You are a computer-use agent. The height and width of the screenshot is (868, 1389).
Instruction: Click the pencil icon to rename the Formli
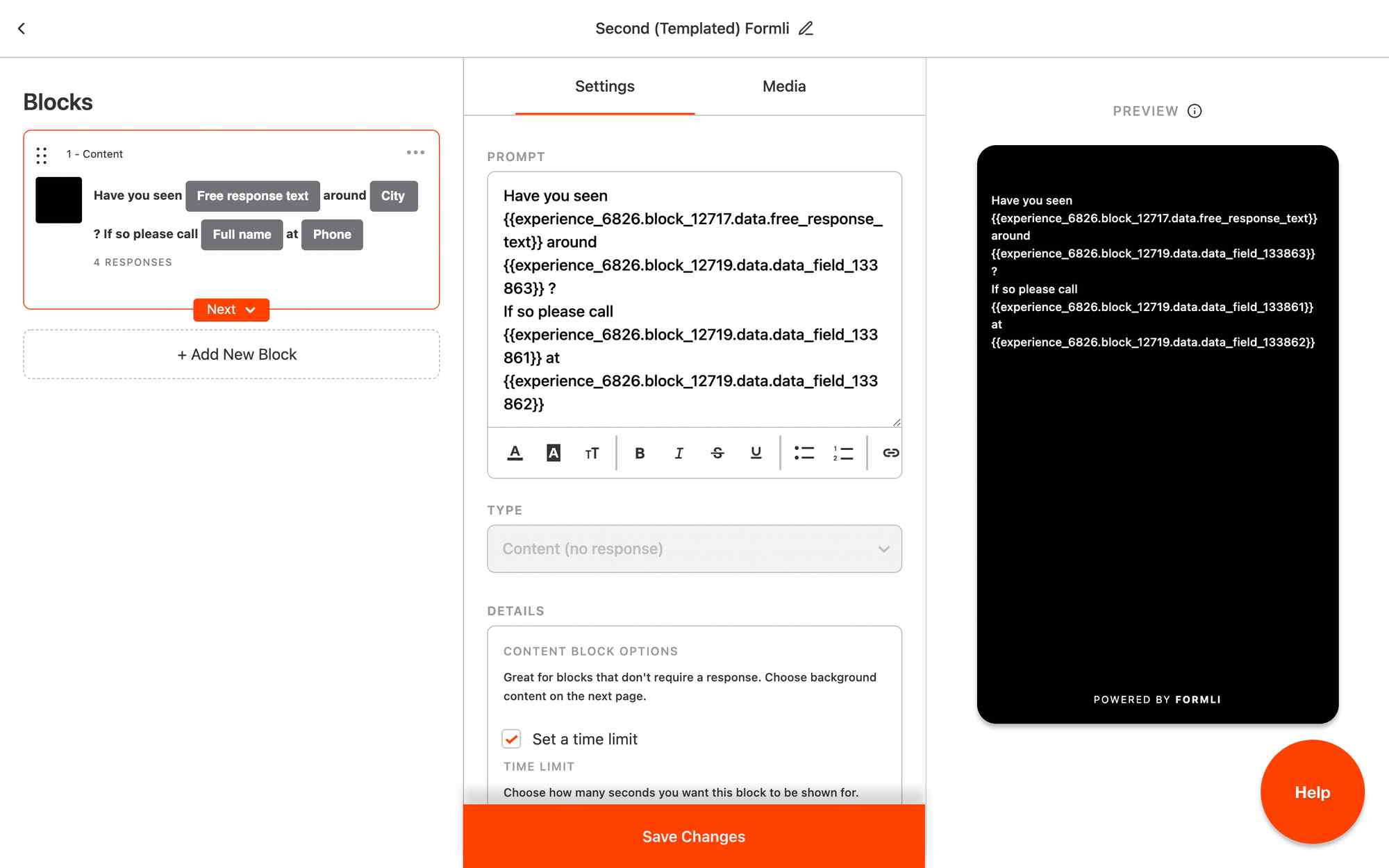click(x=806, y=28)
